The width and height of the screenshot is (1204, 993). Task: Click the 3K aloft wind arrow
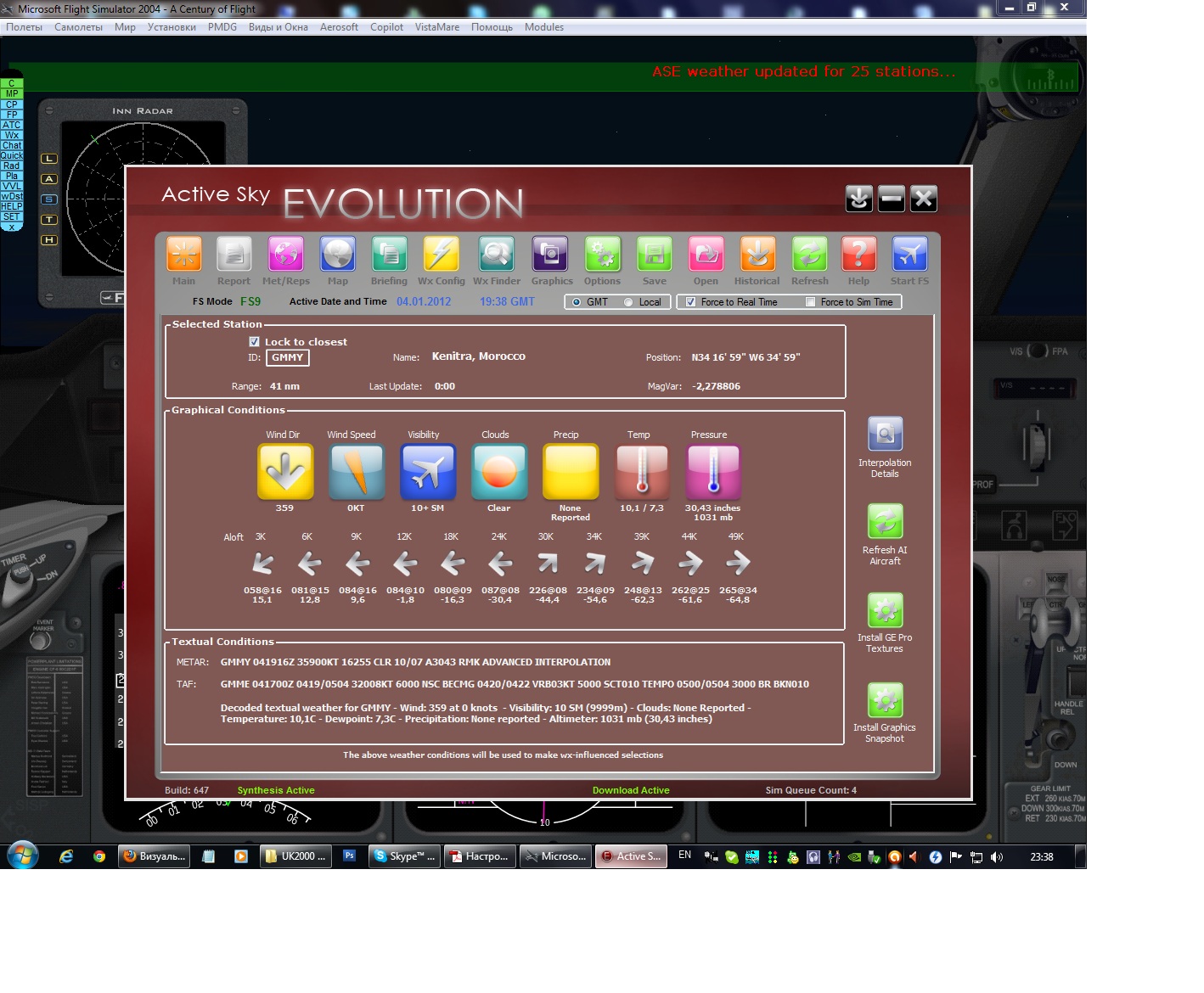(262, 563)
